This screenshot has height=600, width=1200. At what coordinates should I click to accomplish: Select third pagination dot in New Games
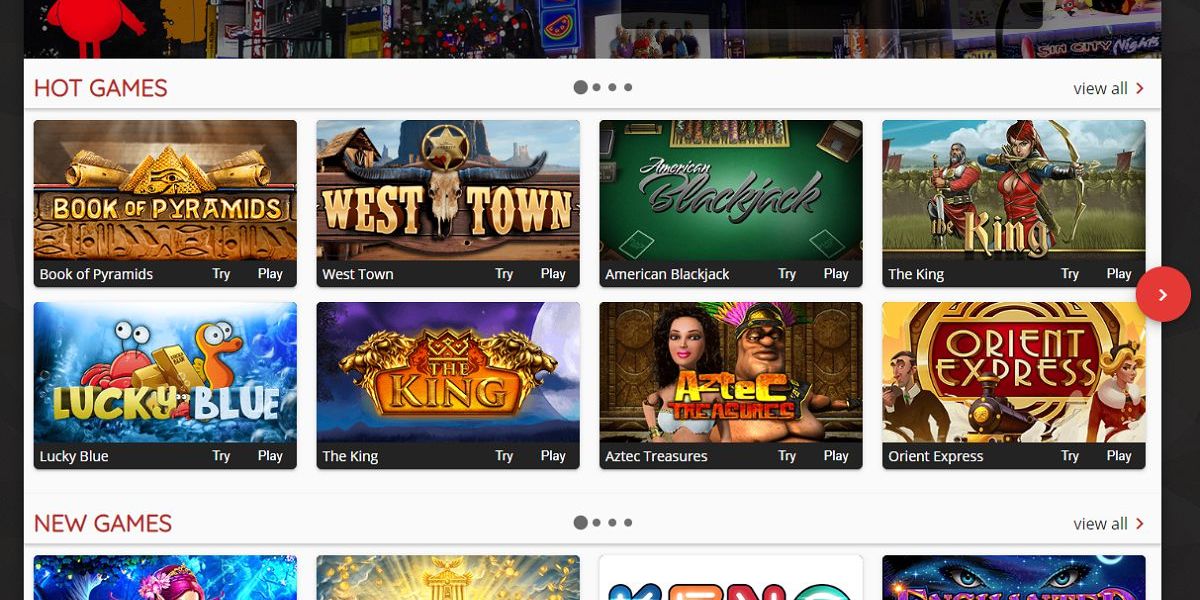pyautogui.click(x=613, y=522)
